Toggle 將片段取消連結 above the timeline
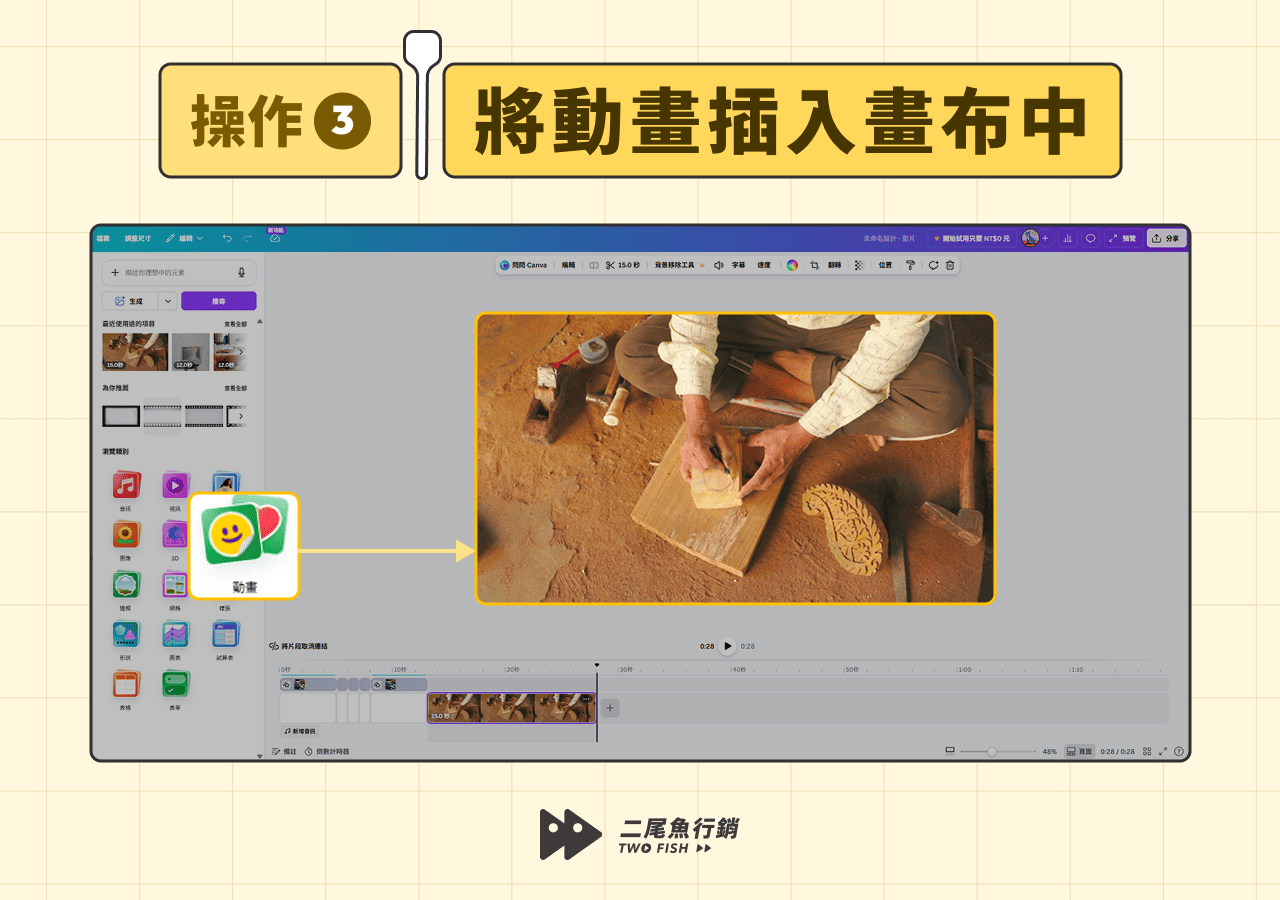1280x900 pixels. click(x=299, y=646)
